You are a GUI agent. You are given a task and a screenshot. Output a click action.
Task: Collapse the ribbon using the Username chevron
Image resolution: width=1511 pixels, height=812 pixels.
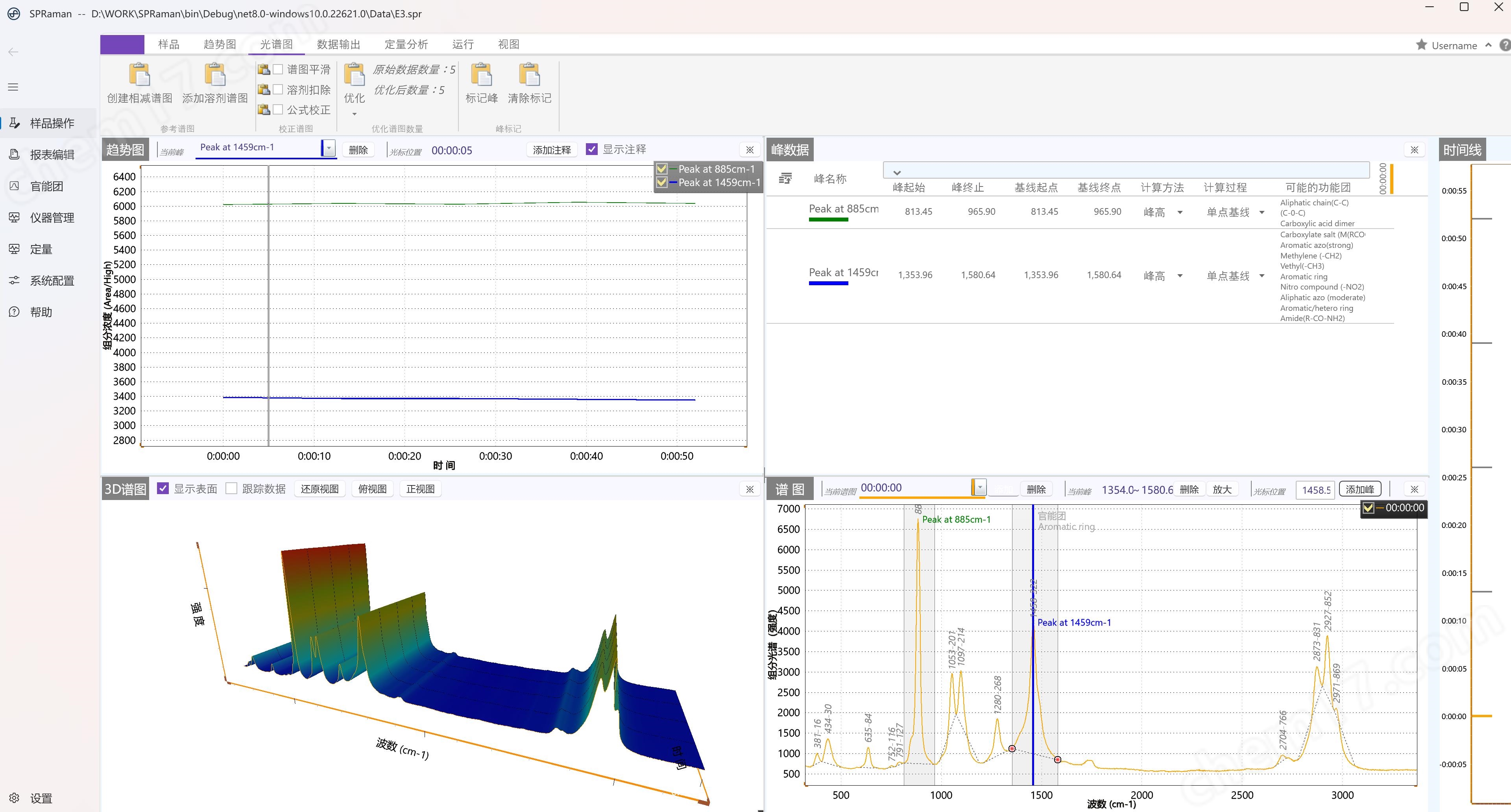click(1488, 45)
